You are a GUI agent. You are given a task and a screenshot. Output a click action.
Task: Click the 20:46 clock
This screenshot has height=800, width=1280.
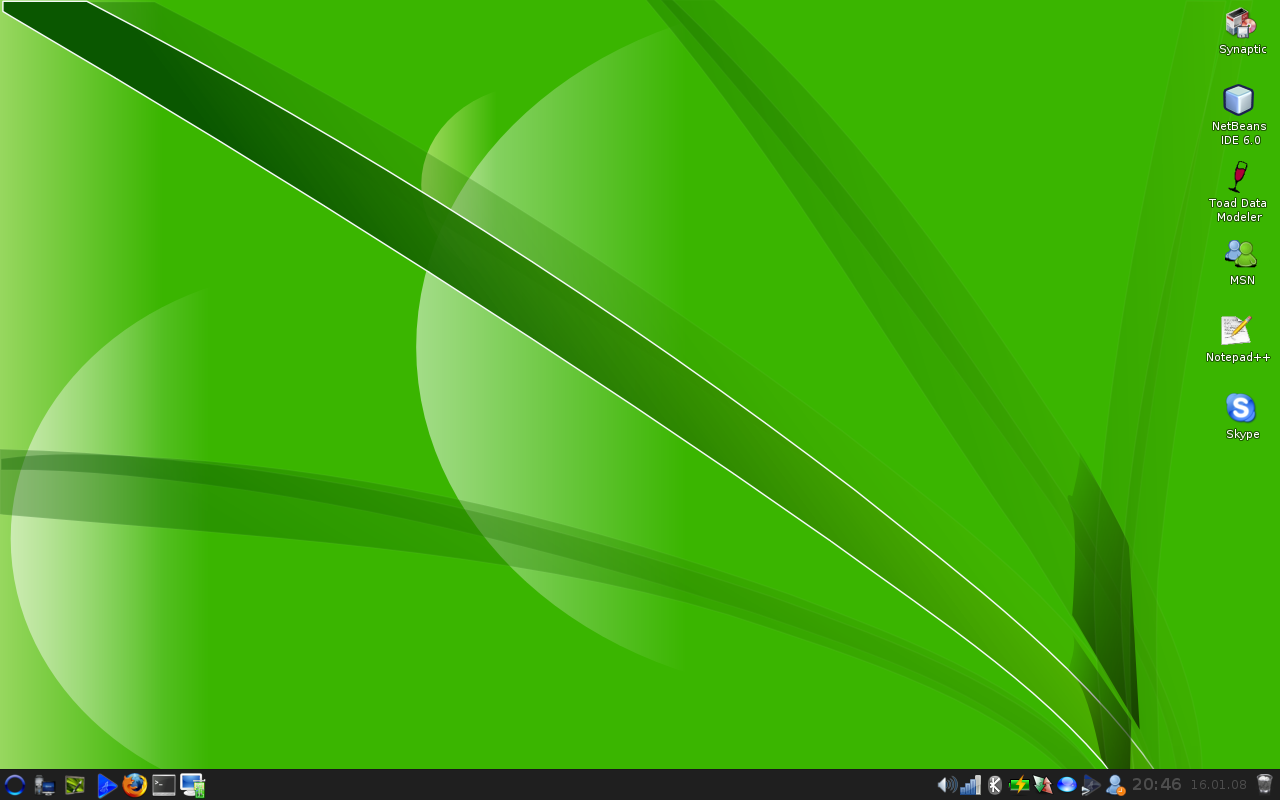tap(1157, 785)
